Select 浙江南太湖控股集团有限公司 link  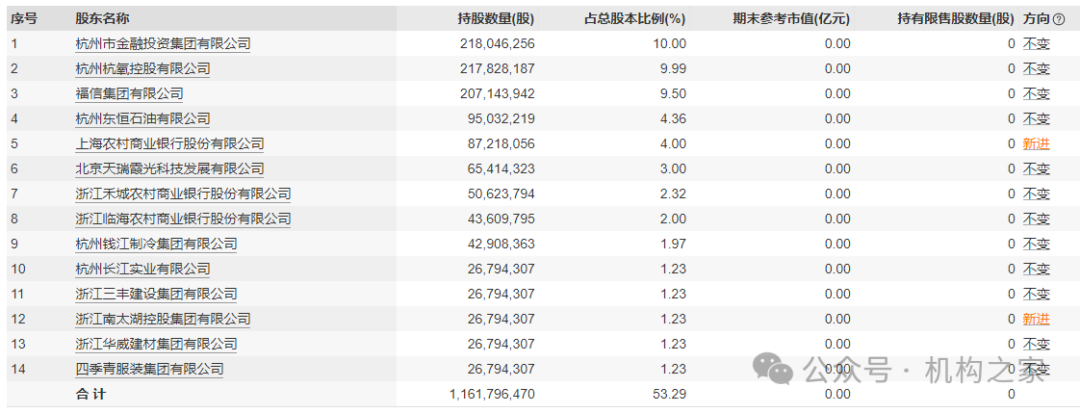(x=163, y=319)
